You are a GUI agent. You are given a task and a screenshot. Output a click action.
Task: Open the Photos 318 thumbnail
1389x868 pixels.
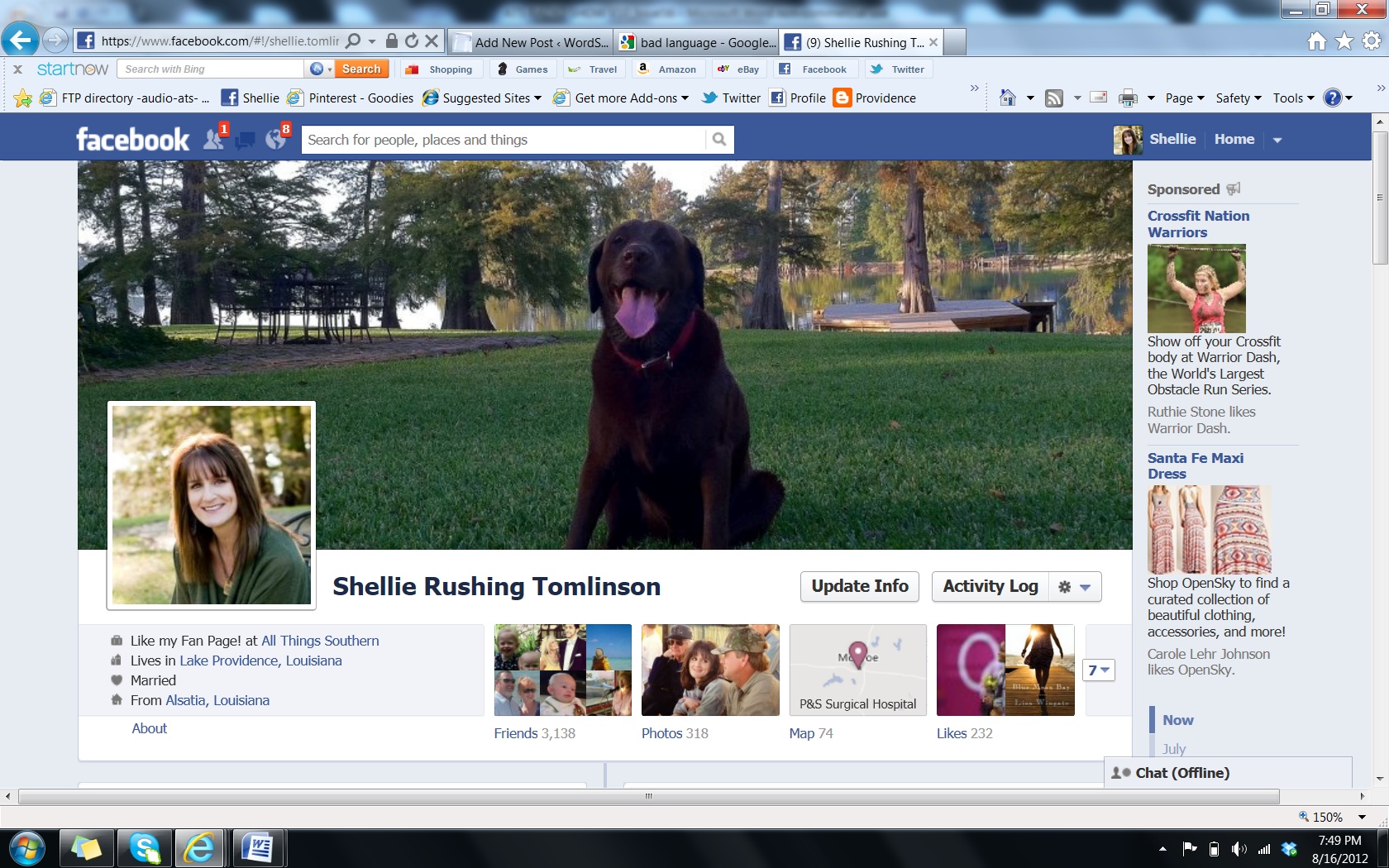coord(710,670)
